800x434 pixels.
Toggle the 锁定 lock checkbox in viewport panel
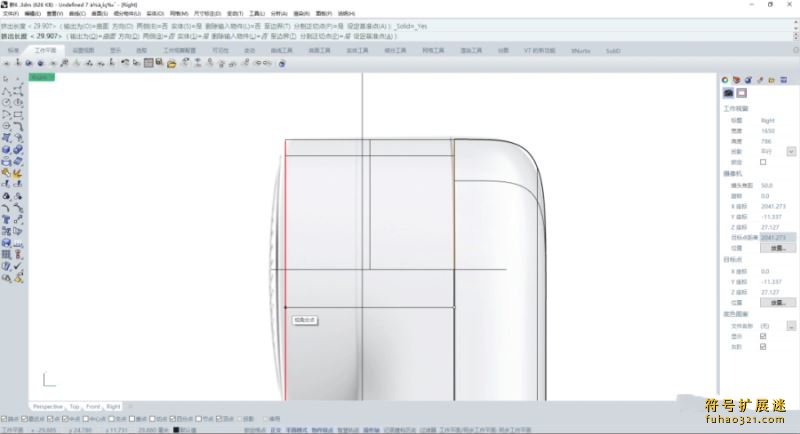click(763, 162)
